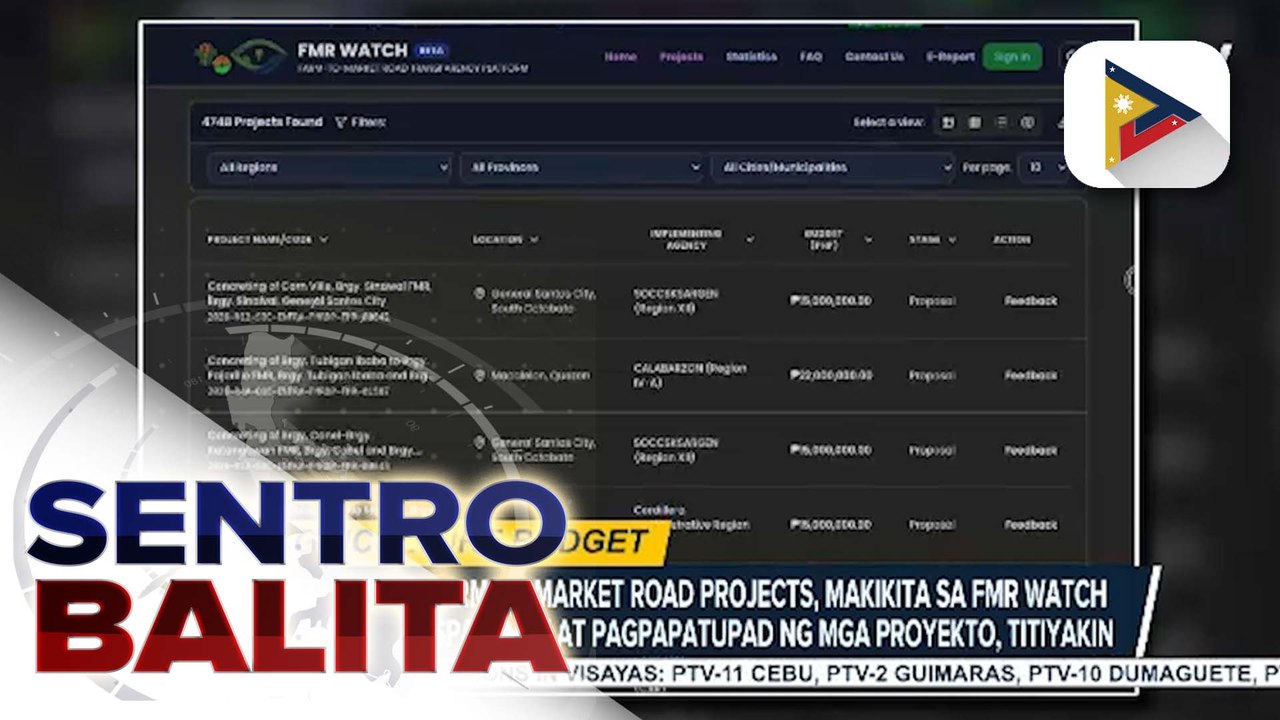This screenshot has width=1280, height=720.
Task: Open the Home nav link
Action: point(620,57)
